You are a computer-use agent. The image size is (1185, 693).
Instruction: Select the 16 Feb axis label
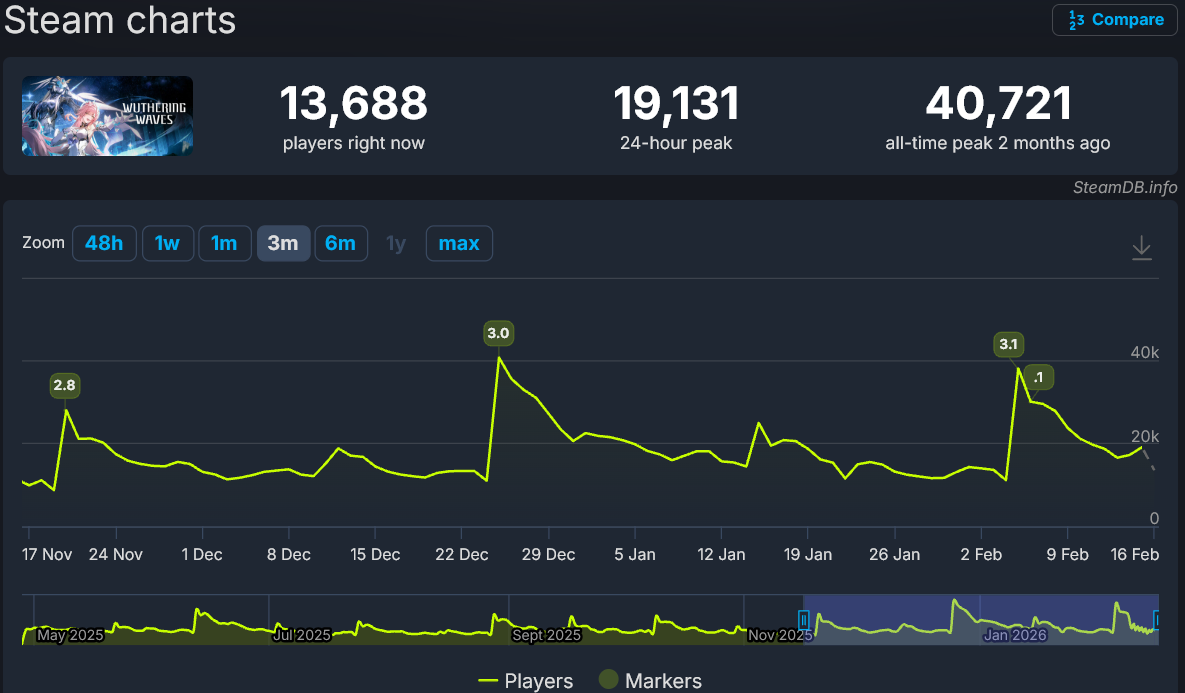tap(1134, 555)
